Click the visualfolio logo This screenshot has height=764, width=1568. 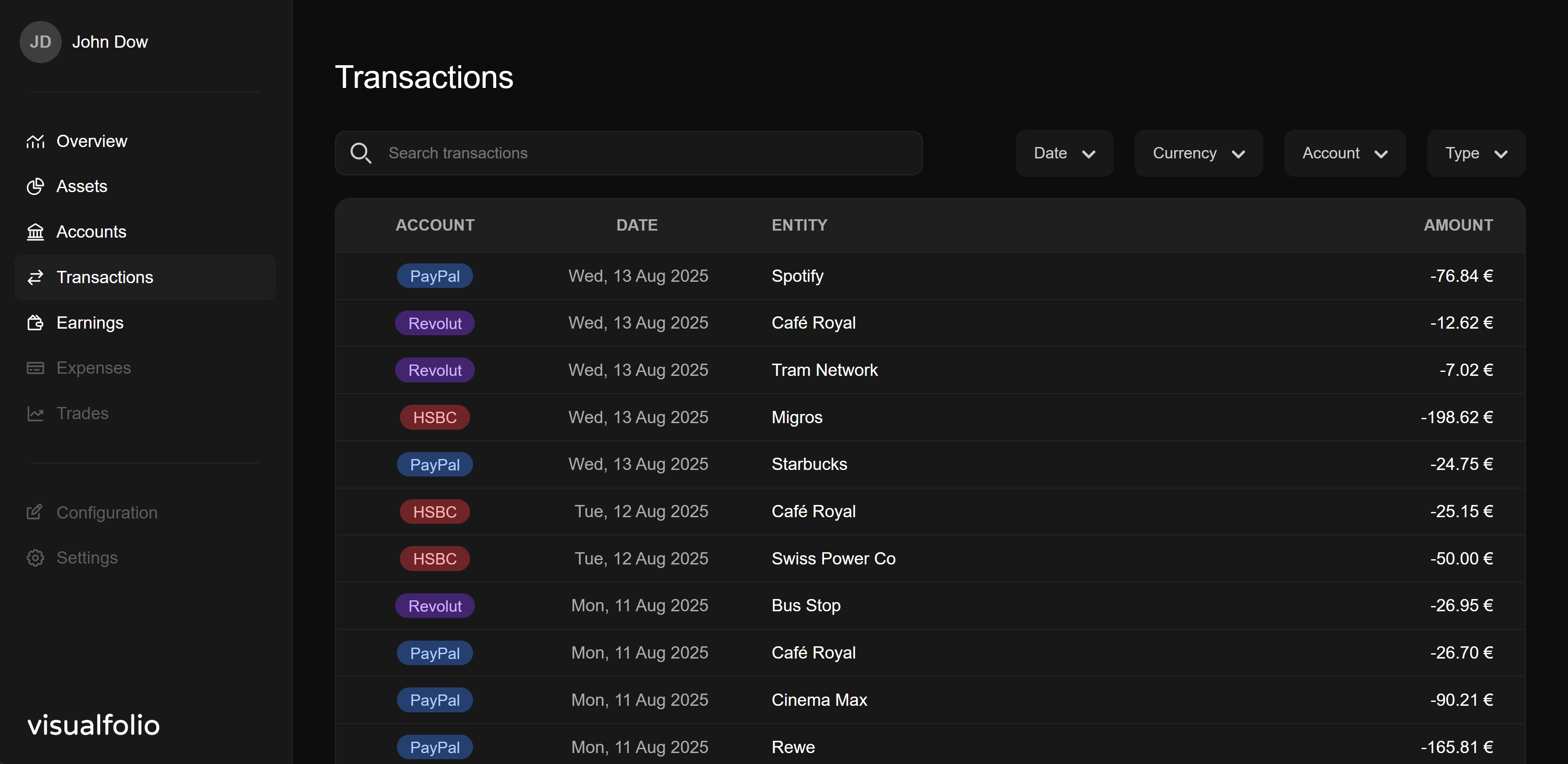(x=93, y=725)
